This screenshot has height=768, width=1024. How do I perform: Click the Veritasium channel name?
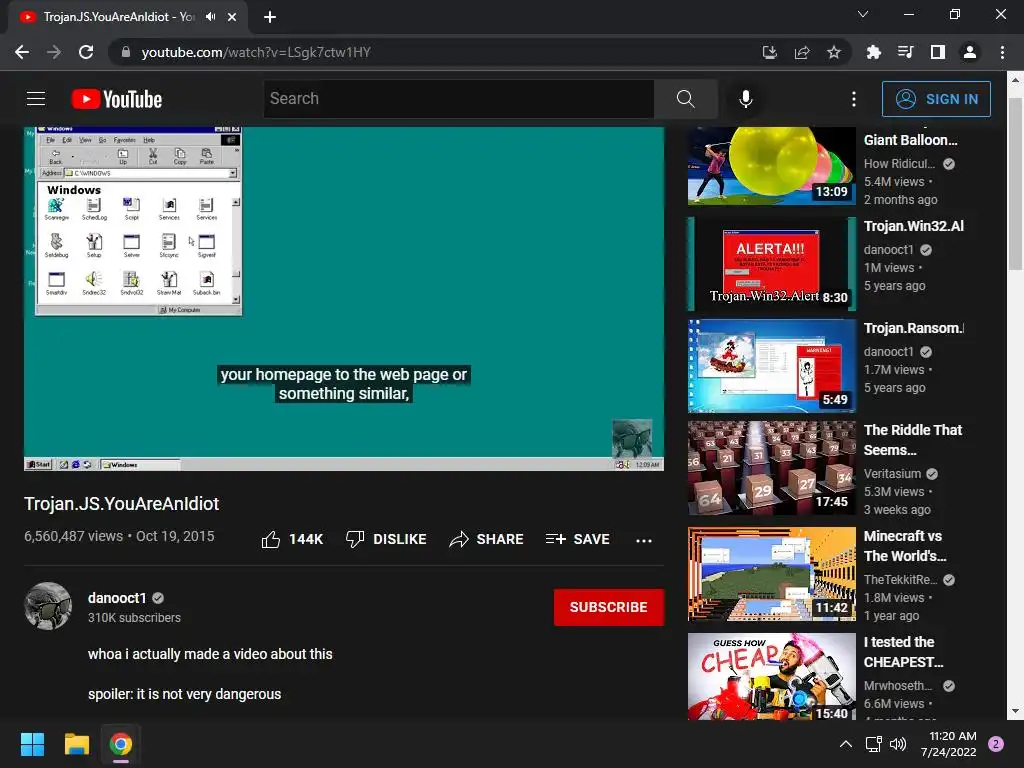pos(892,473)
